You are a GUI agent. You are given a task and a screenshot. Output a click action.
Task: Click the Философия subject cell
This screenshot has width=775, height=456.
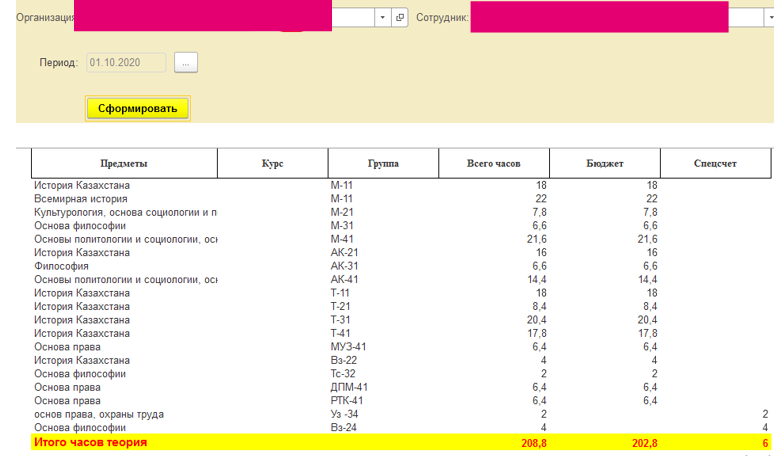click(x=61, y=266)
